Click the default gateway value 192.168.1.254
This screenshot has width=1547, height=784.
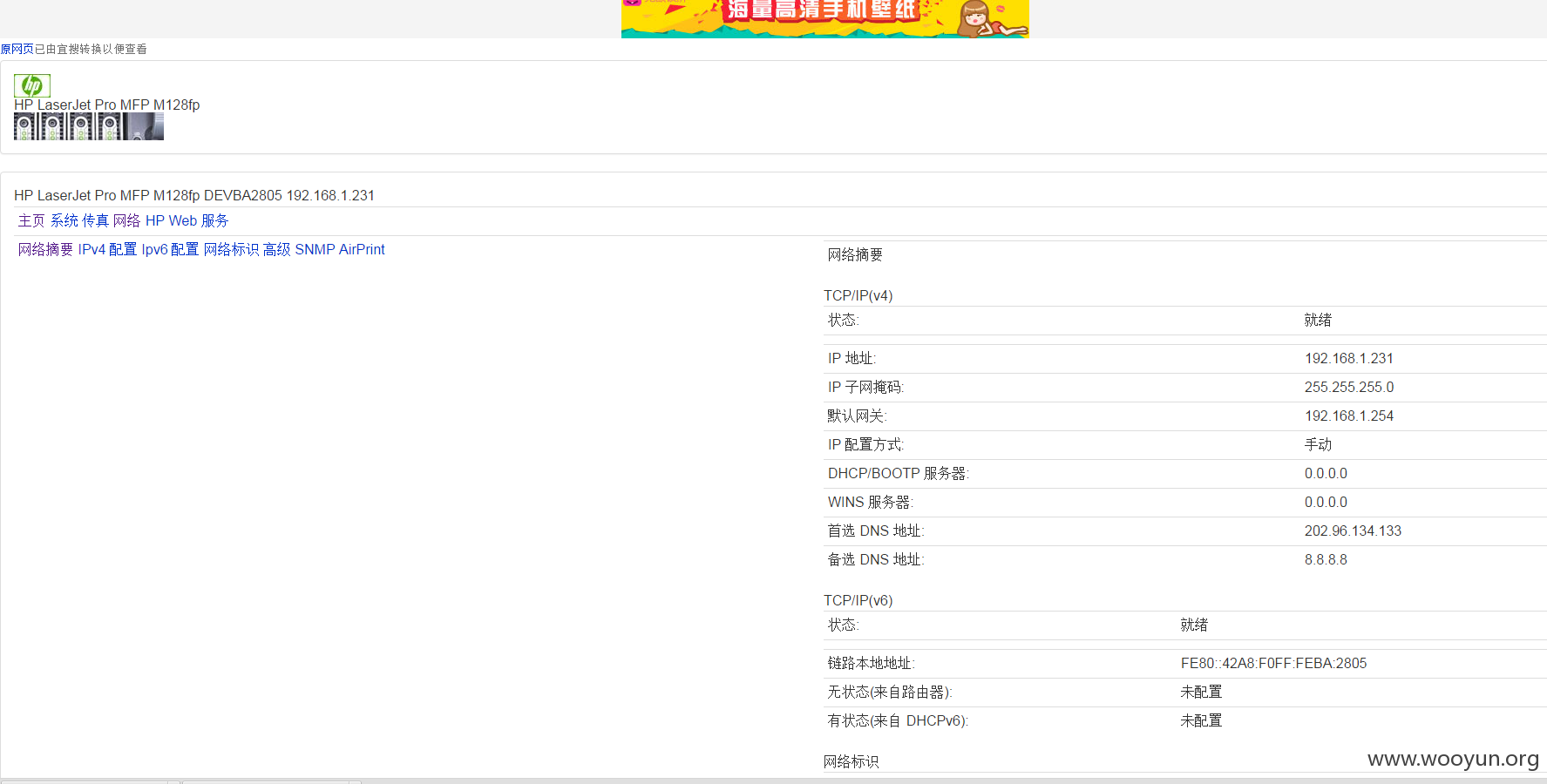(1349, 416)
